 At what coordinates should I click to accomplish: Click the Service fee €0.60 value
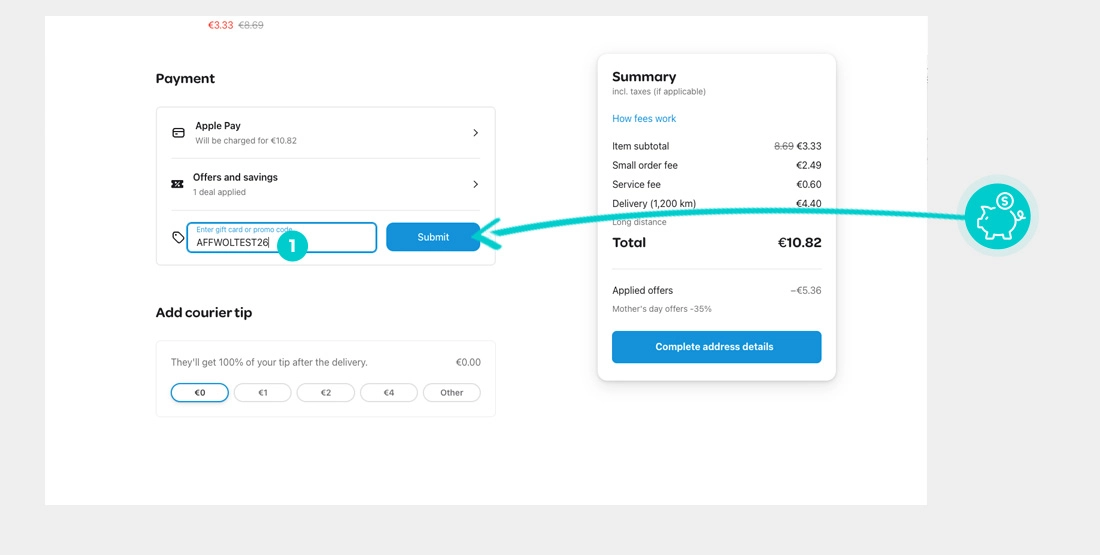808,185
